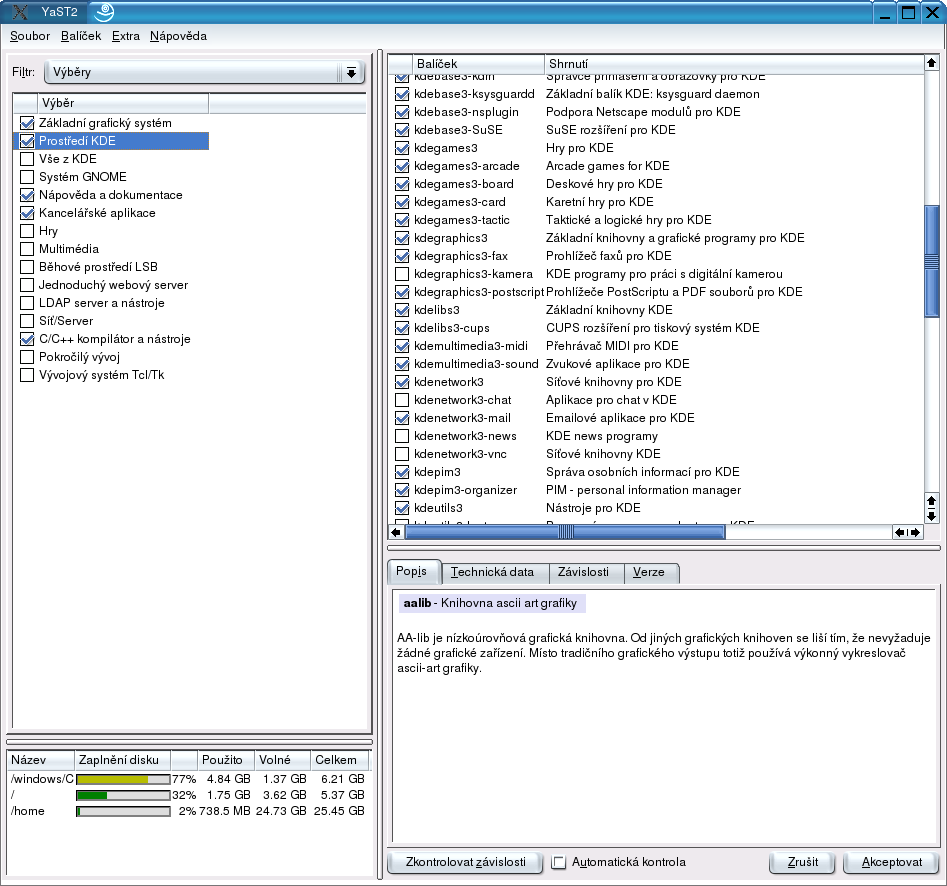This screenshot has width=947, height=886.
Task: Click the root / disk usage bar
Action: point(123,795)
